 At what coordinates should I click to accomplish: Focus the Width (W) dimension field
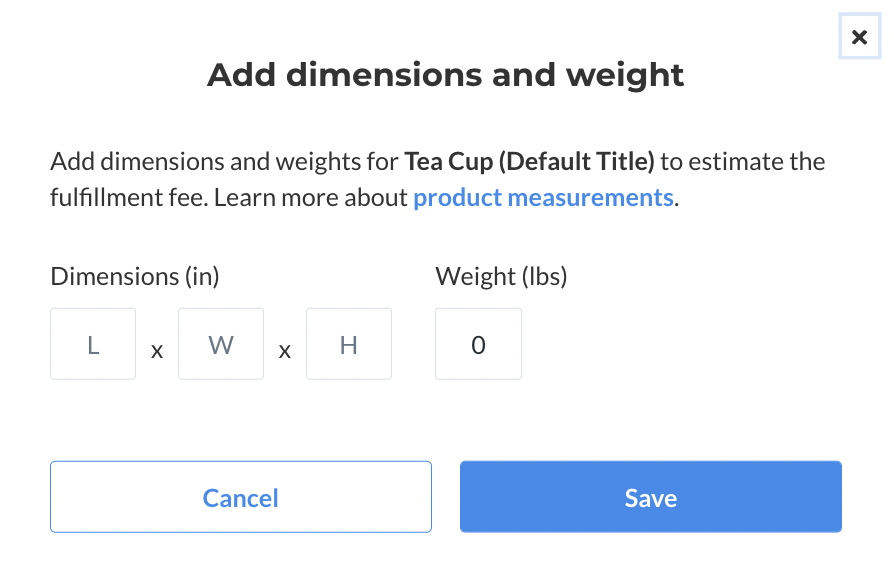pyautogui.click(x=221, y=344)
